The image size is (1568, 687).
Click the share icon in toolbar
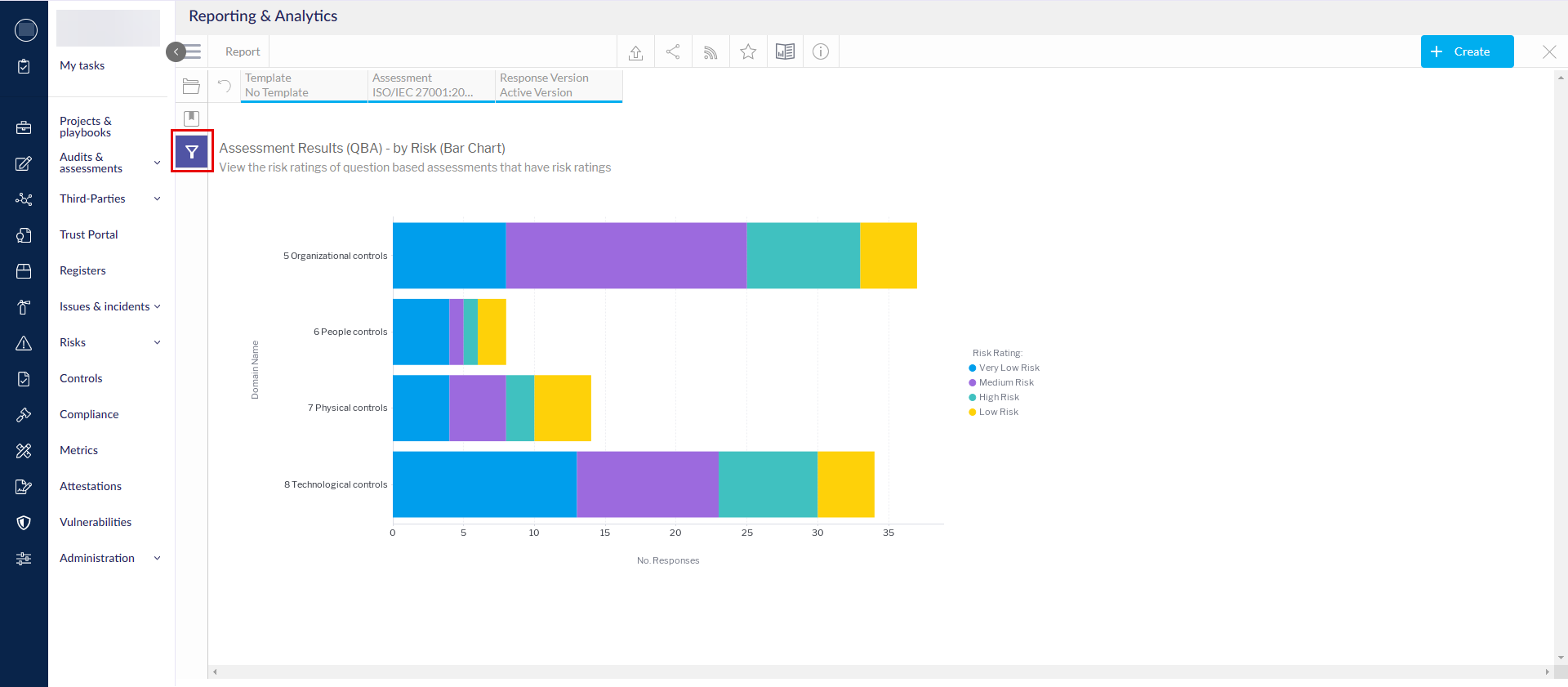[x=673, y=52]
